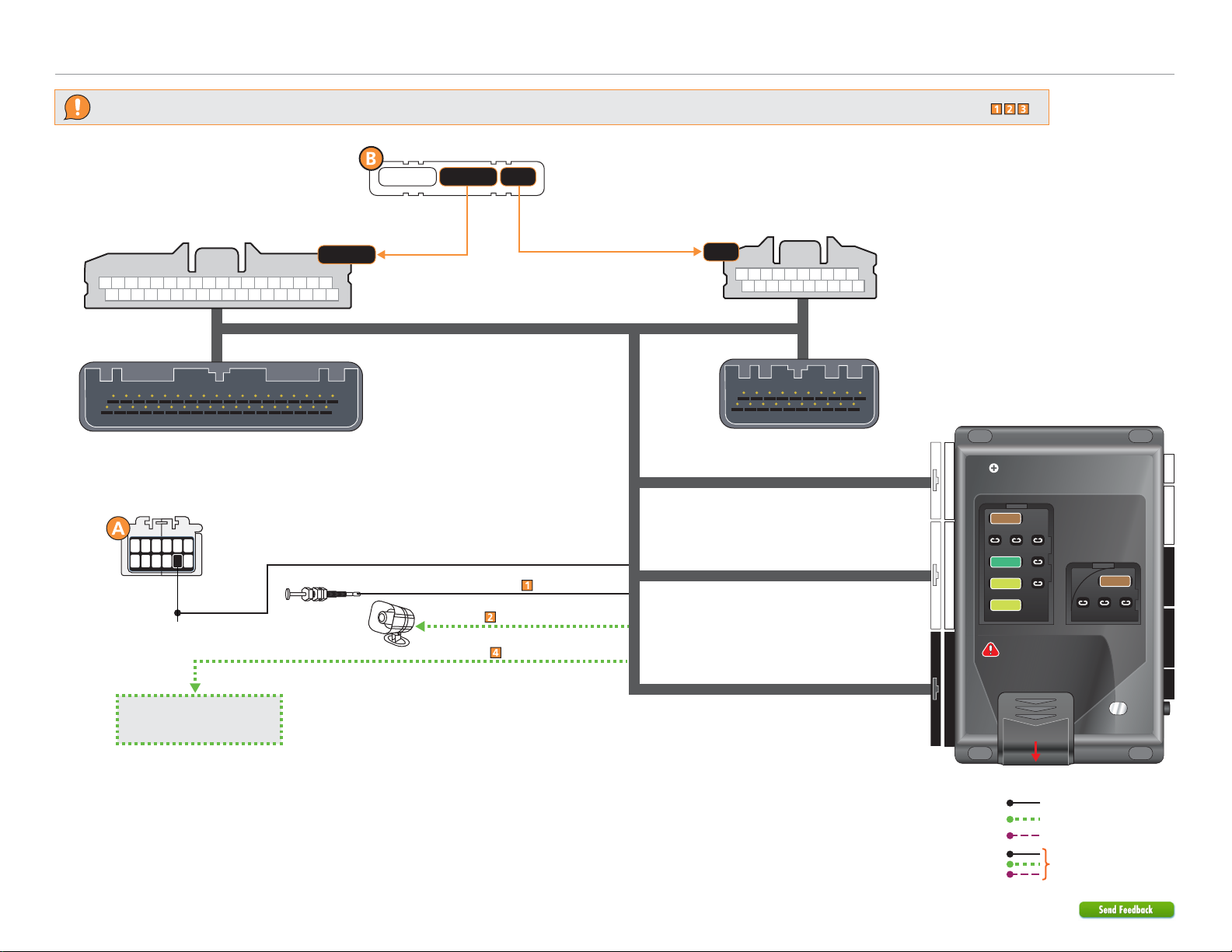Click black label on right gray connector
The height and width of the screenshot is (952, 1232).
click(721, 252)
